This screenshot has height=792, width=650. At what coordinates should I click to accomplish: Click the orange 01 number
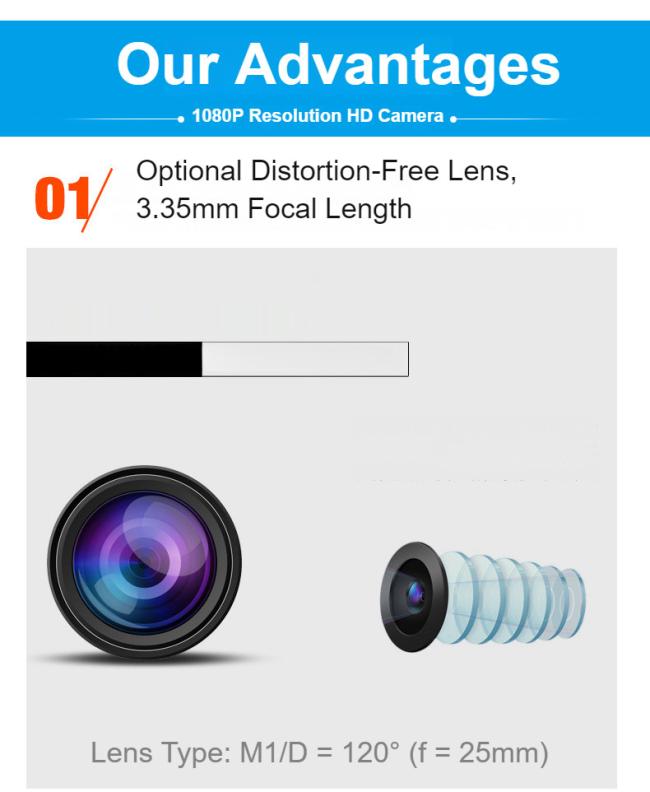62,198
